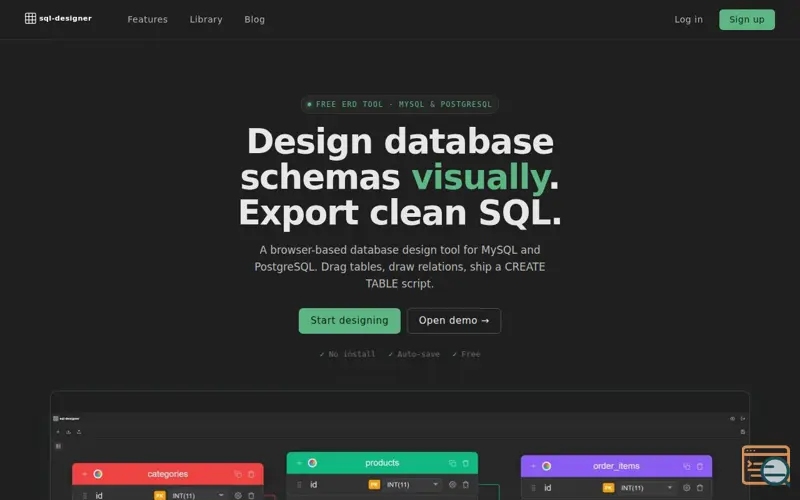Open settings gear for order_items id column

tap(687, 488)
